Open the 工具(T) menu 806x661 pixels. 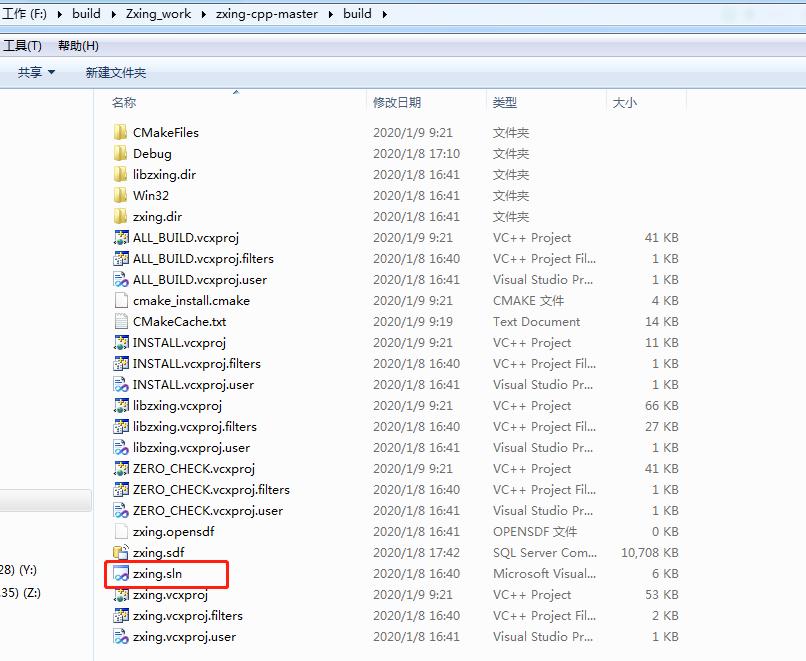tap(22, 46)
